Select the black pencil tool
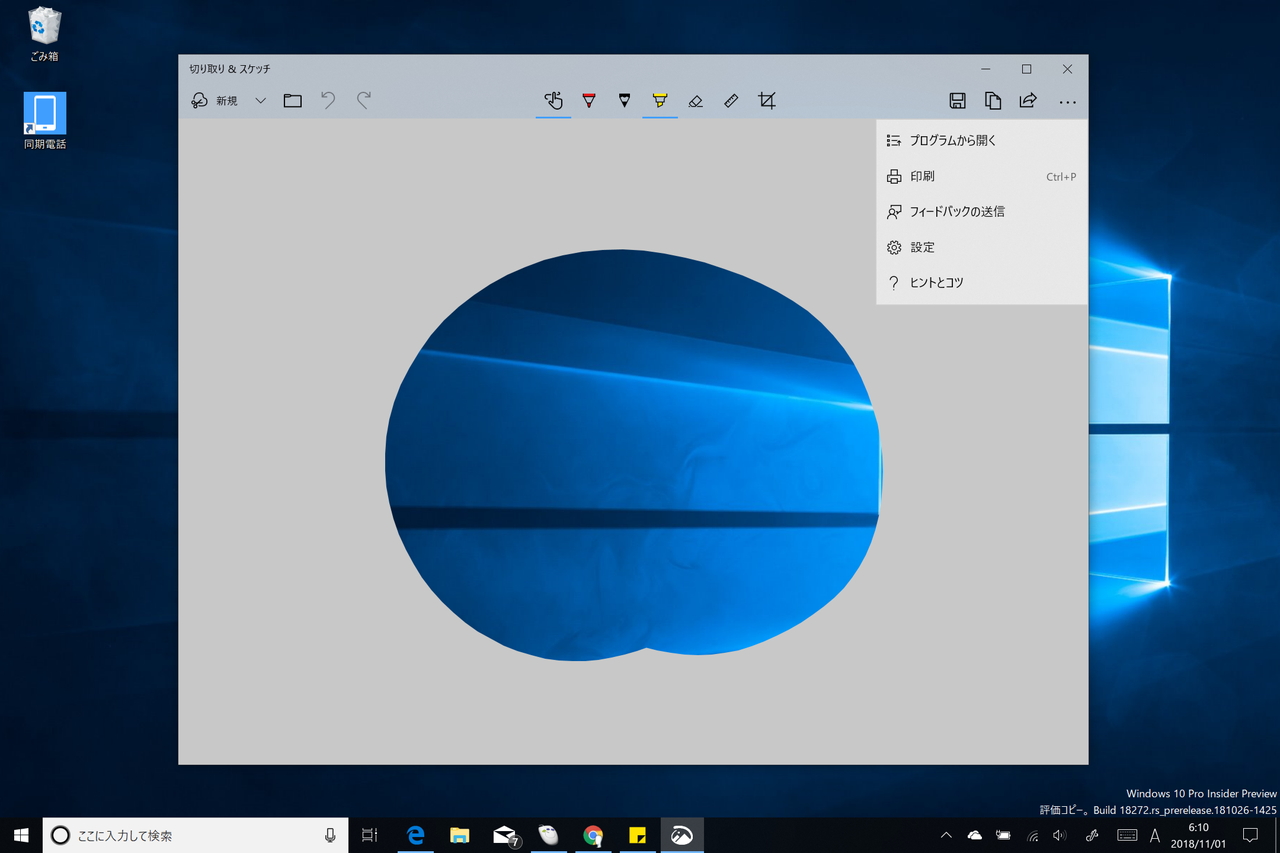 tap(625, 100)
